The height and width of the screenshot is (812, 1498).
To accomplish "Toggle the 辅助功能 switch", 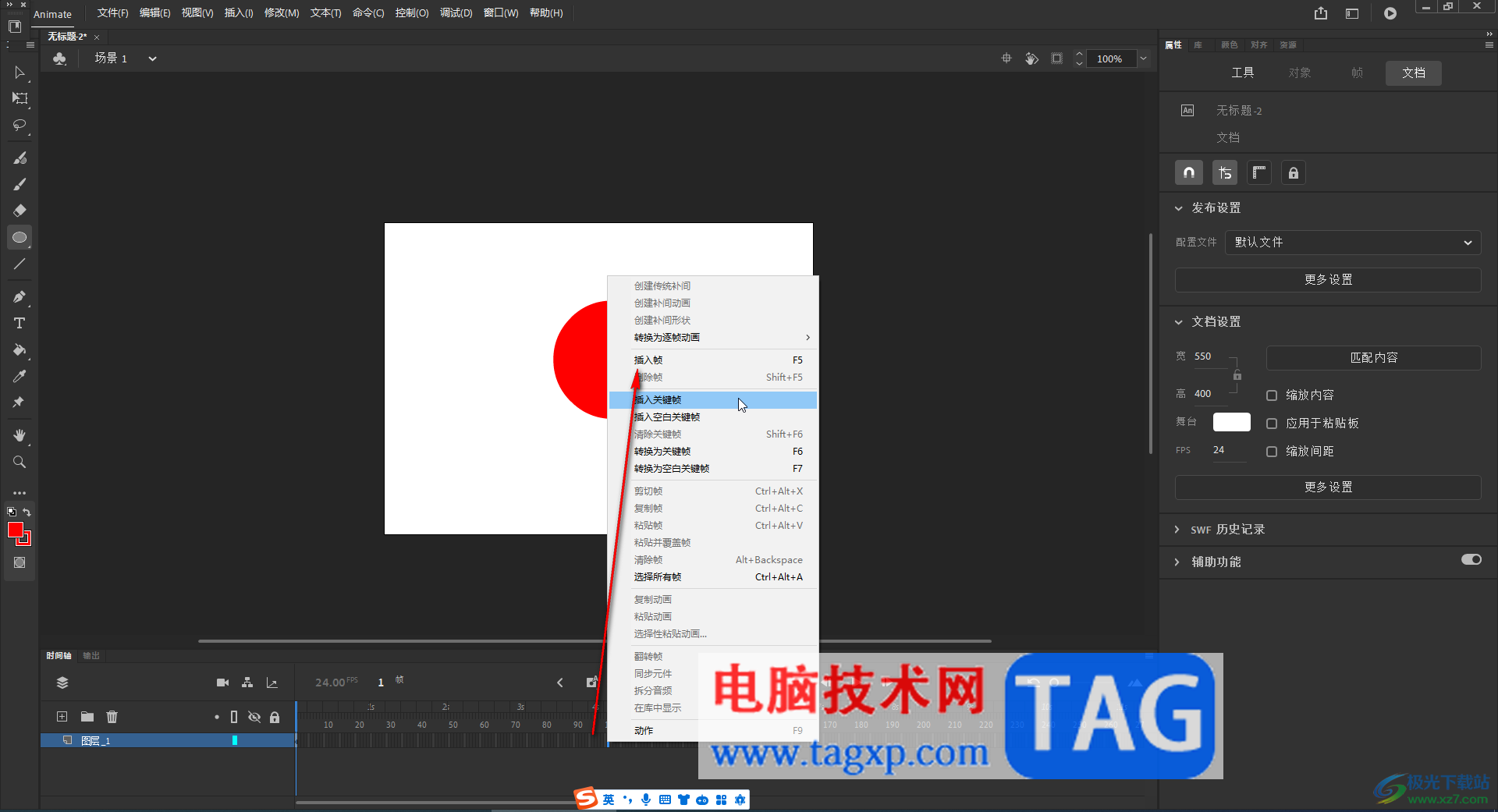I will pyautogui.click(x=1471, y=560).
